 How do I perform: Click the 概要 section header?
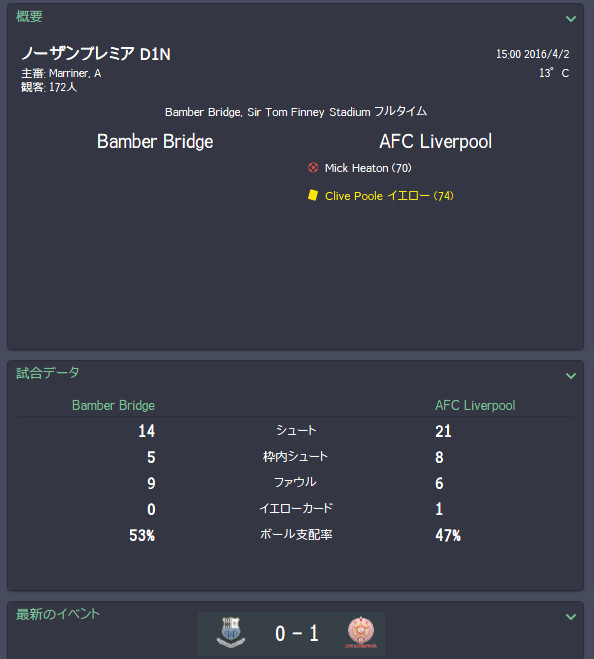(29, 16)
